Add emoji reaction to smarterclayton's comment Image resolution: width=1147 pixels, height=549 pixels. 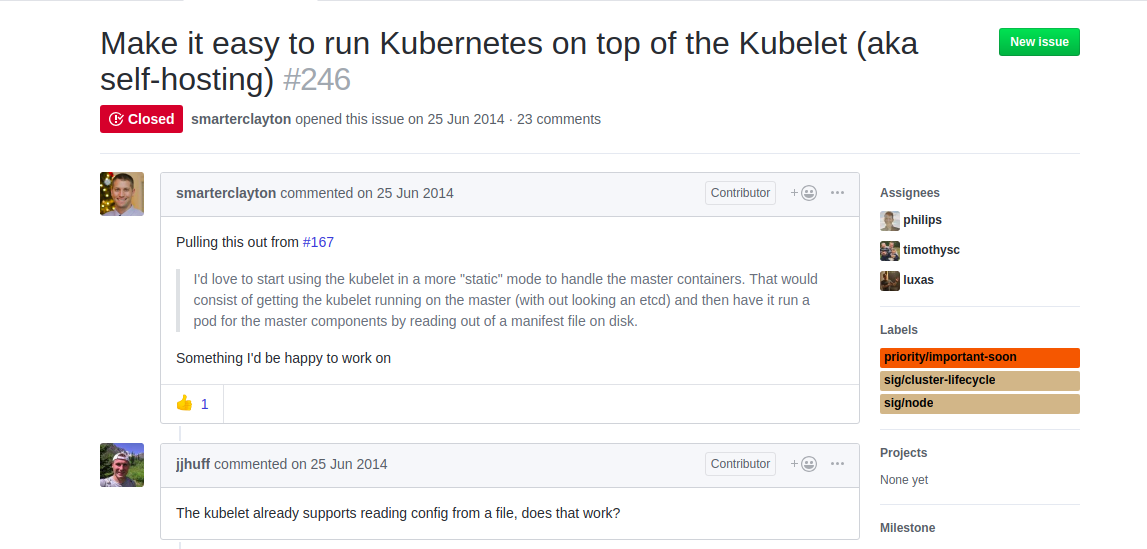point(804,193)
